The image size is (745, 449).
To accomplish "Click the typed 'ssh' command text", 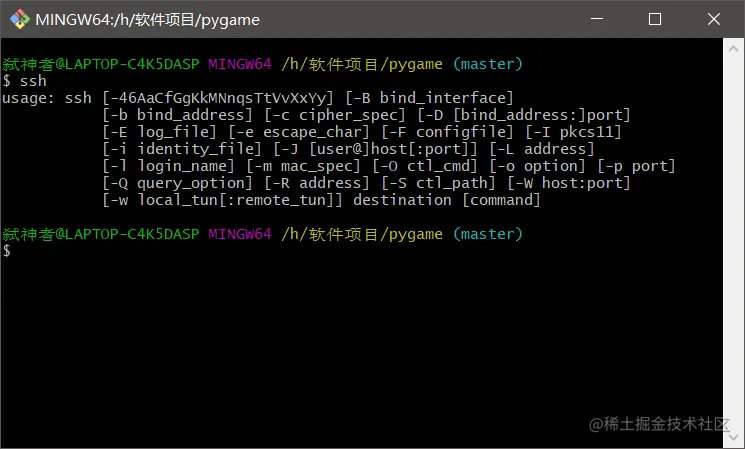I will coord(33,81).
